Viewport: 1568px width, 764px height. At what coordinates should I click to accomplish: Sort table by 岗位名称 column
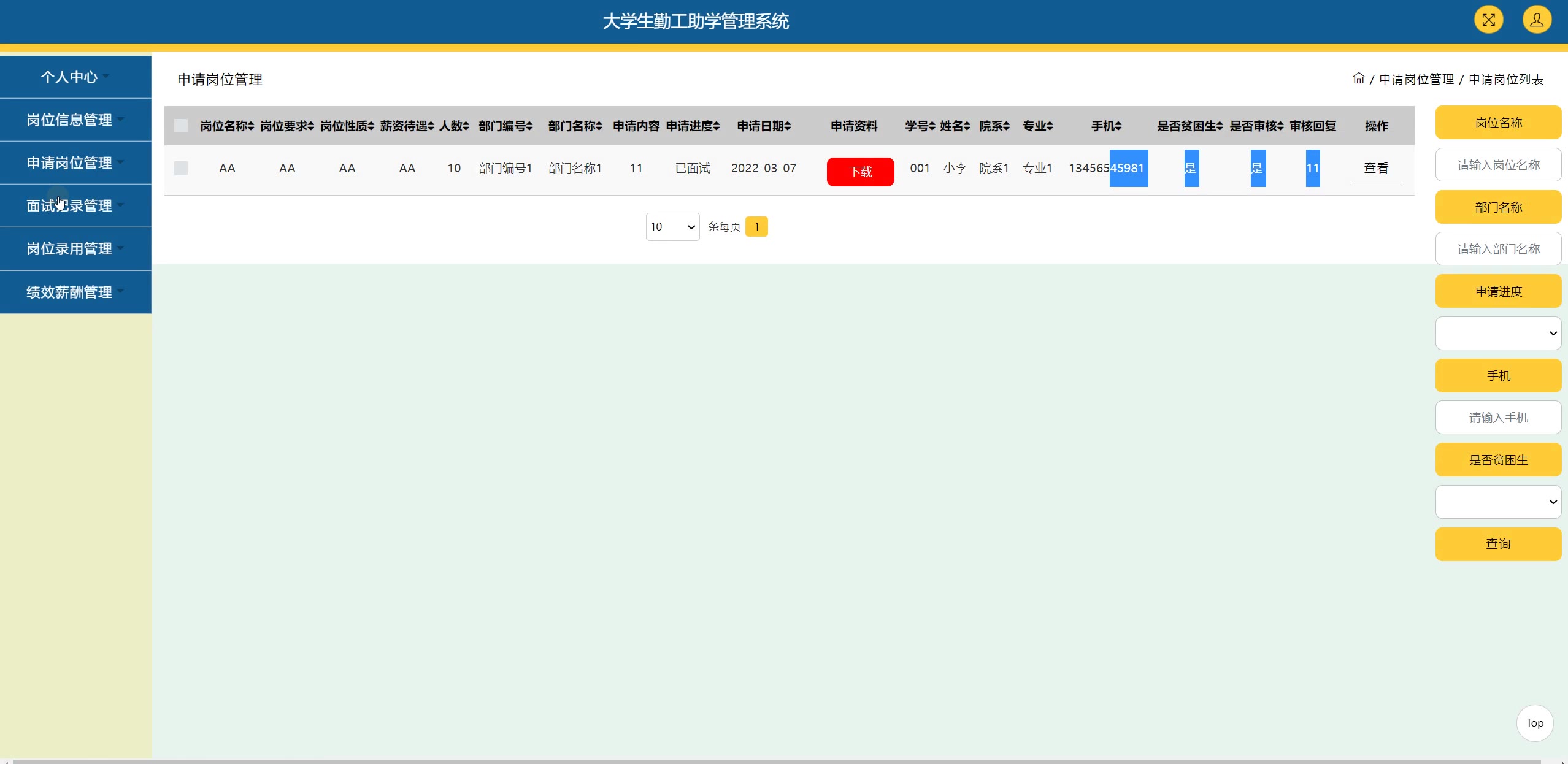[227, 126]
